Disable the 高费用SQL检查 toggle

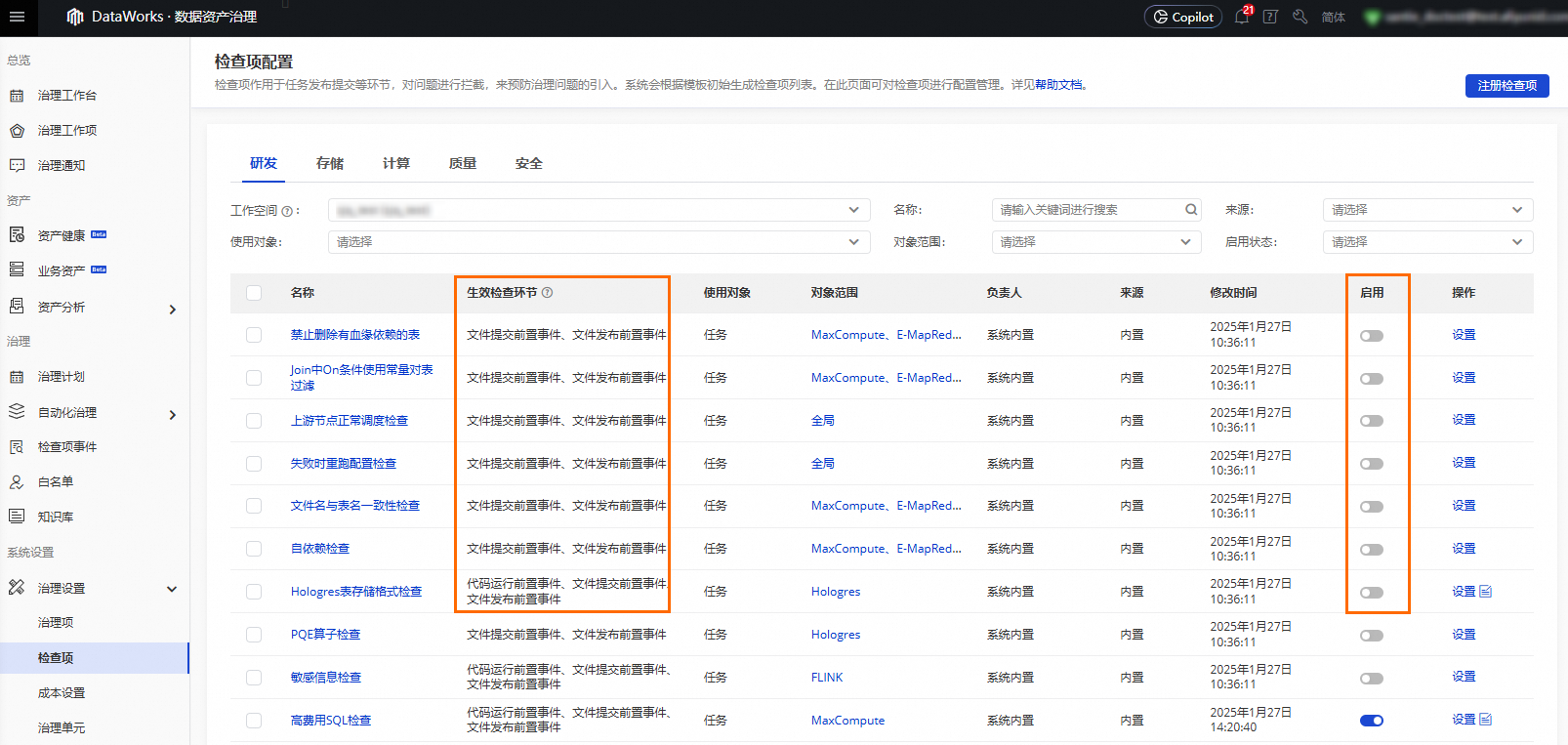coord(1372,721)
